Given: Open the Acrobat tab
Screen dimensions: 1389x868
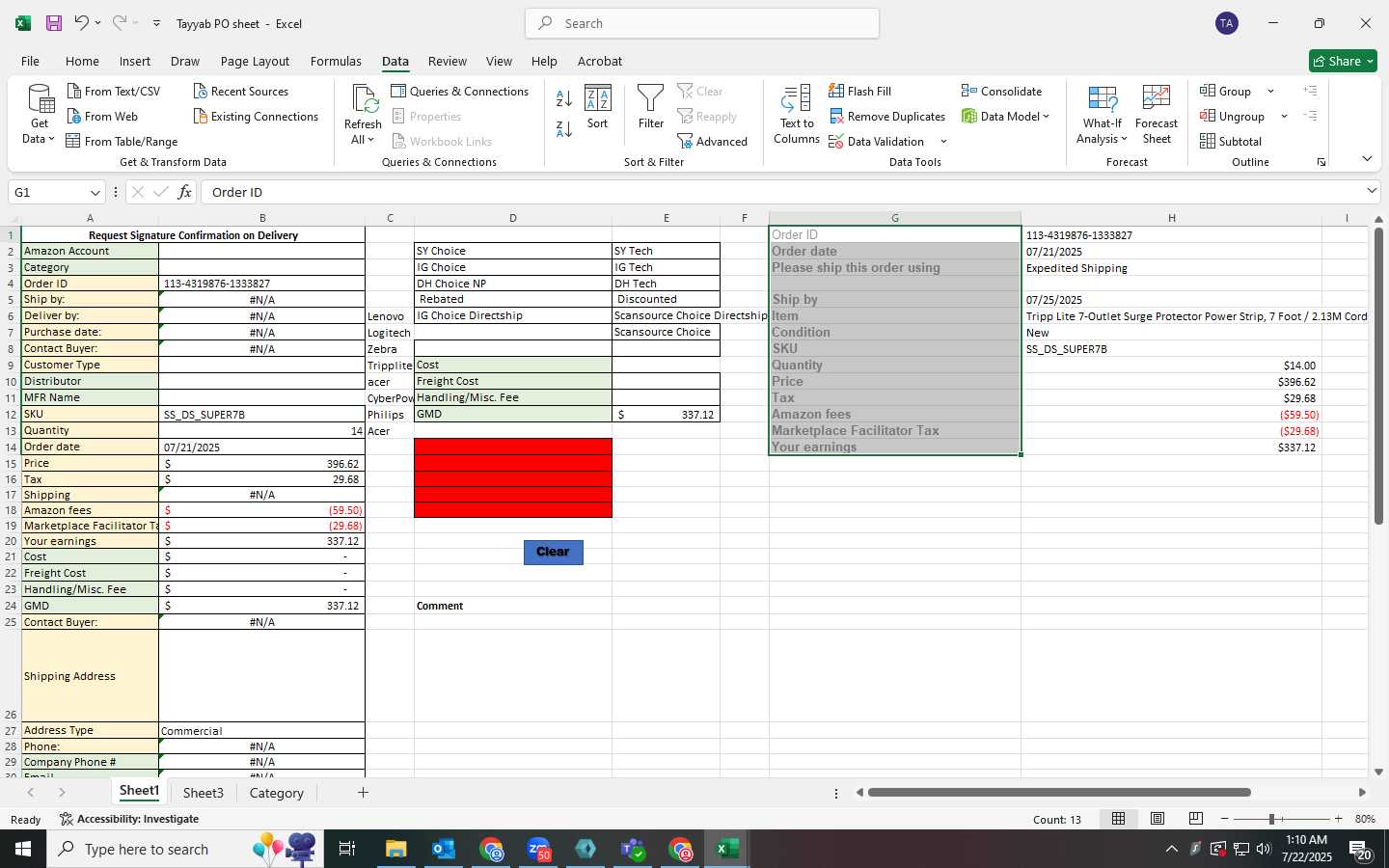Looking at the screenshot, I should pos(600,61).
